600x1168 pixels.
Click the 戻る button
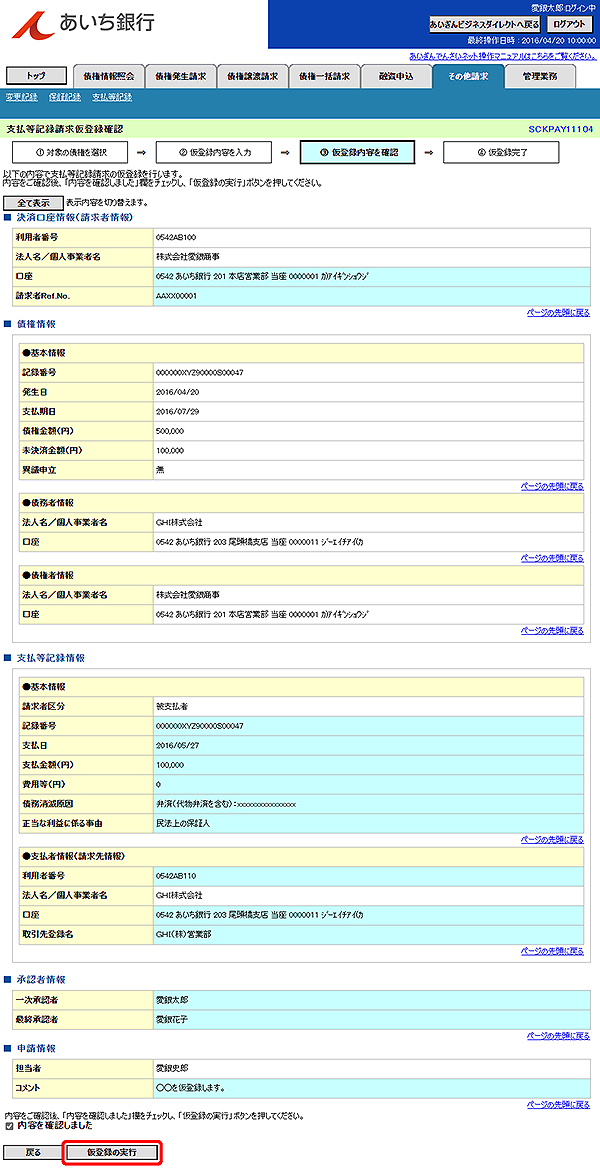tap(34, 1152)
